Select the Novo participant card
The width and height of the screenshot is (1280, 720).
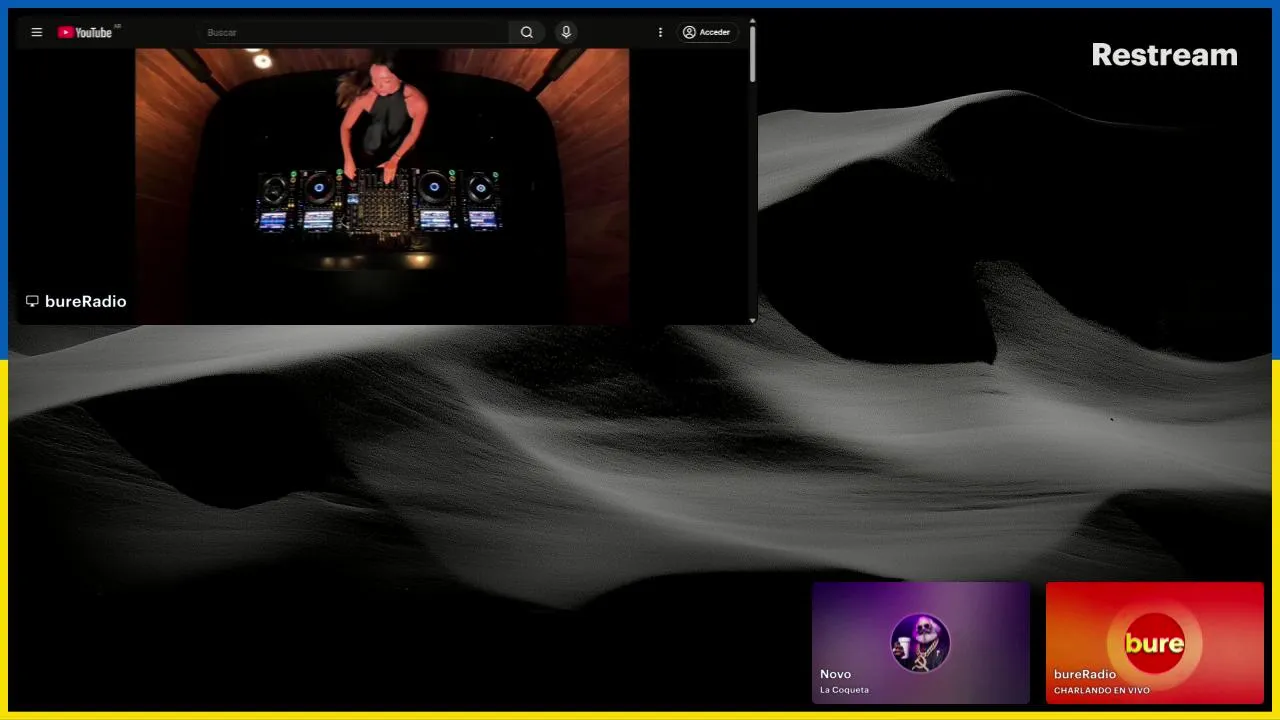(x=920, y=643)
